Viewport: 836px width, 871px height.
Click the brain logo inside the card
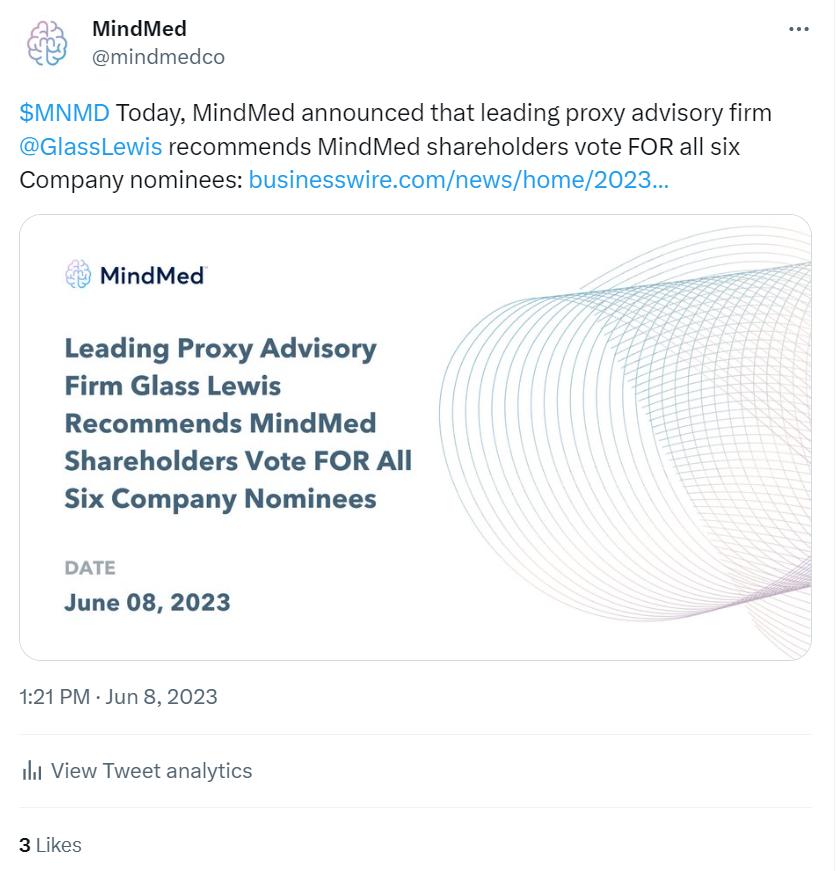click(78, 274)
